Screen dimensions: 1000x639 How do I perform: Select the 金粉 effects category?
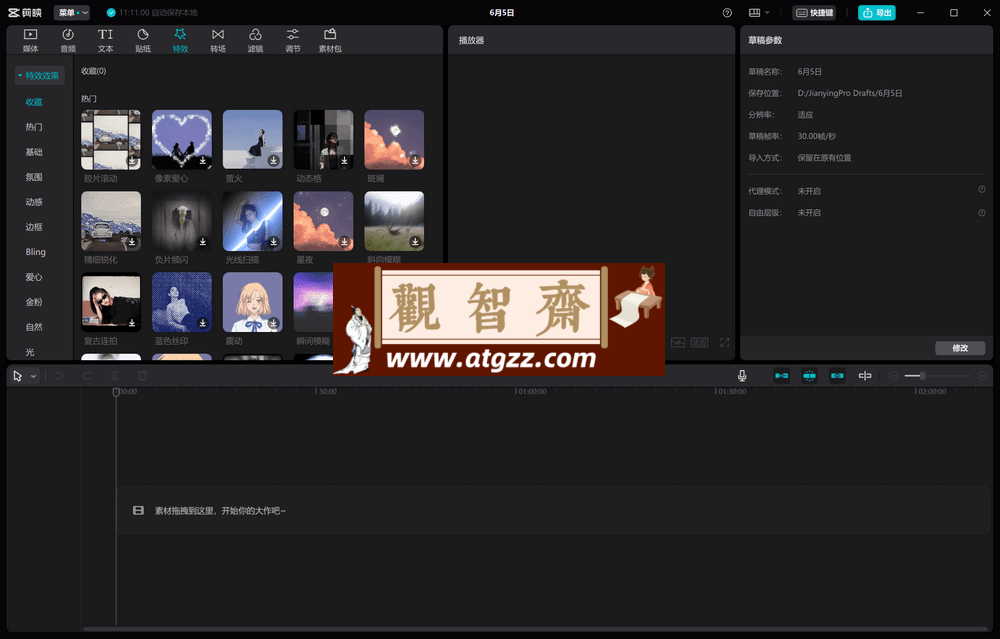(34, 302)
